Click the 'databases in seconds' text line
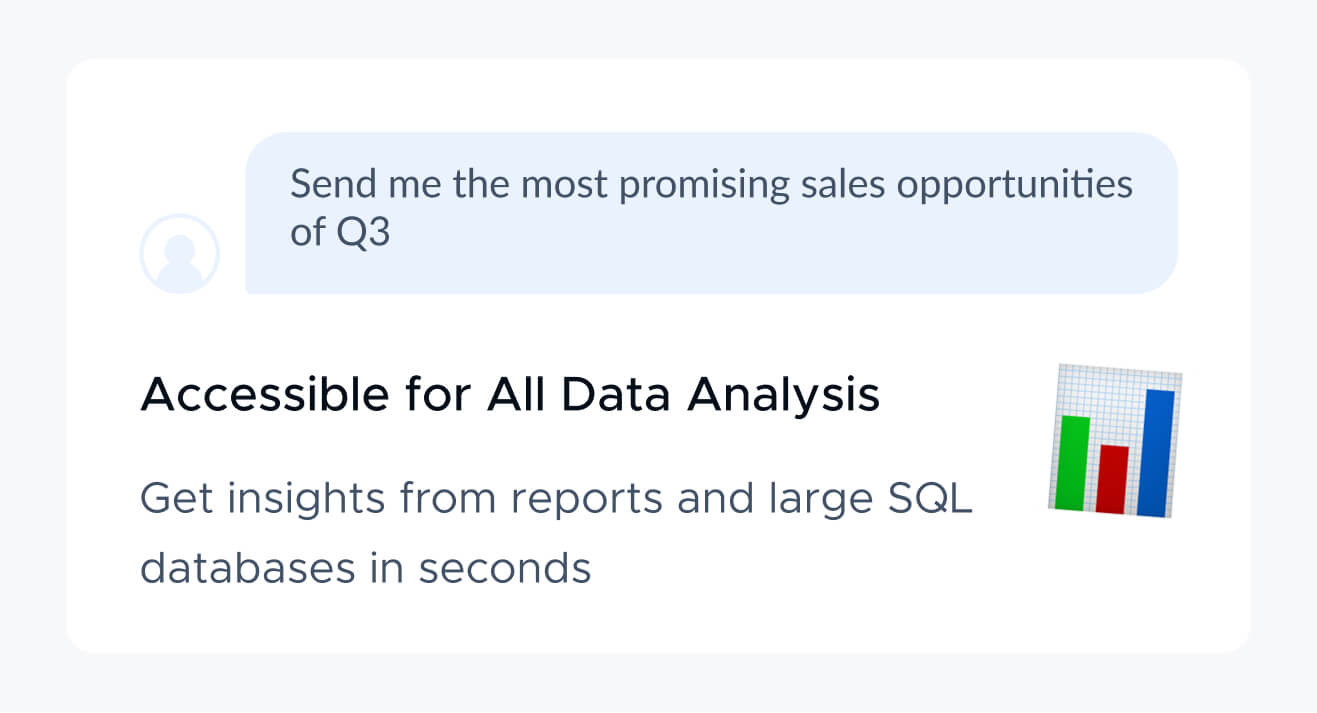Image resolution: width=1317 pixels, height=713 pixels. (366, 568)
